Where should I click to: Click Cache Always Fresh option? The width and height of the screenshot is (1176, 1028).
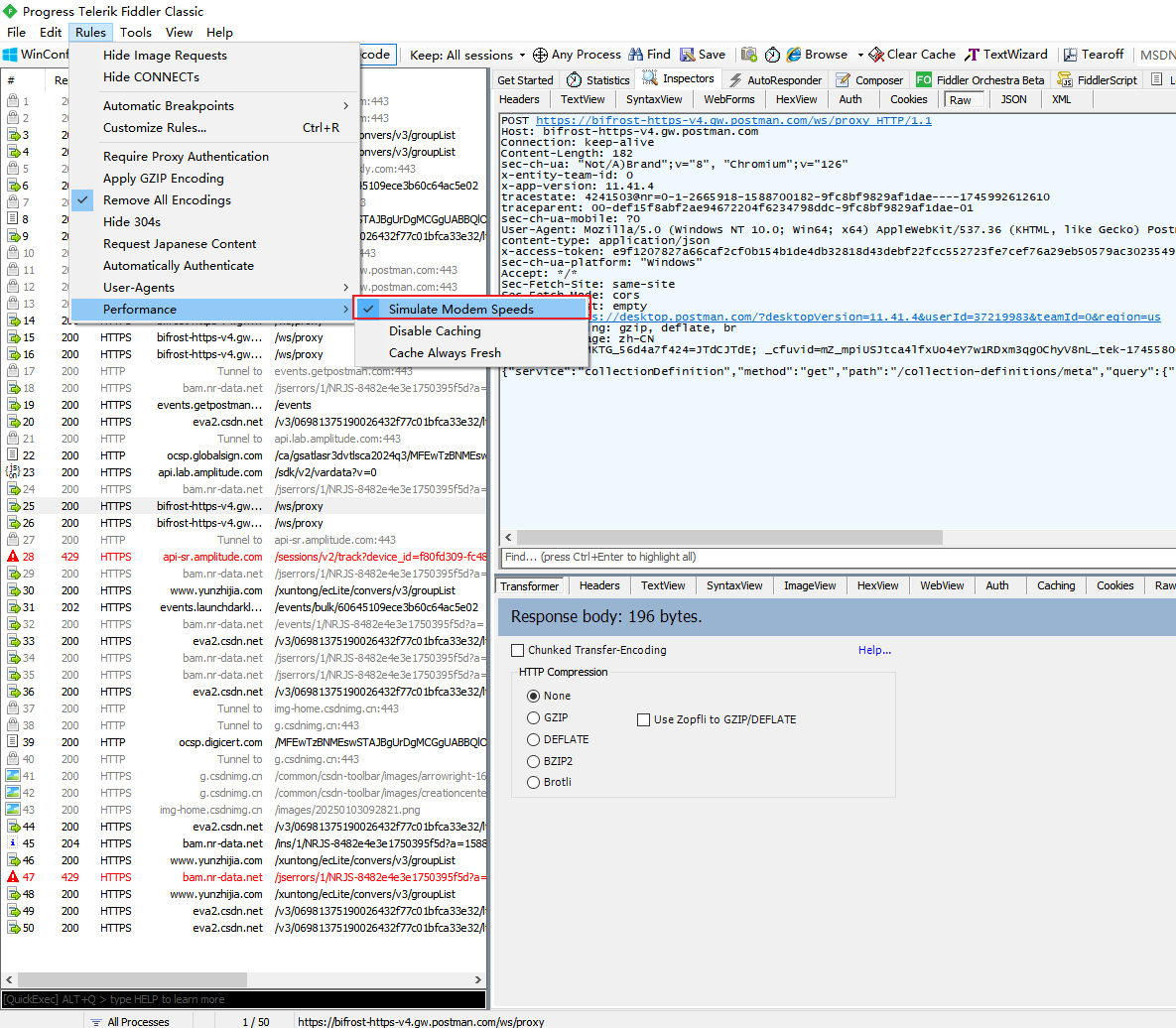pos(471,352)
